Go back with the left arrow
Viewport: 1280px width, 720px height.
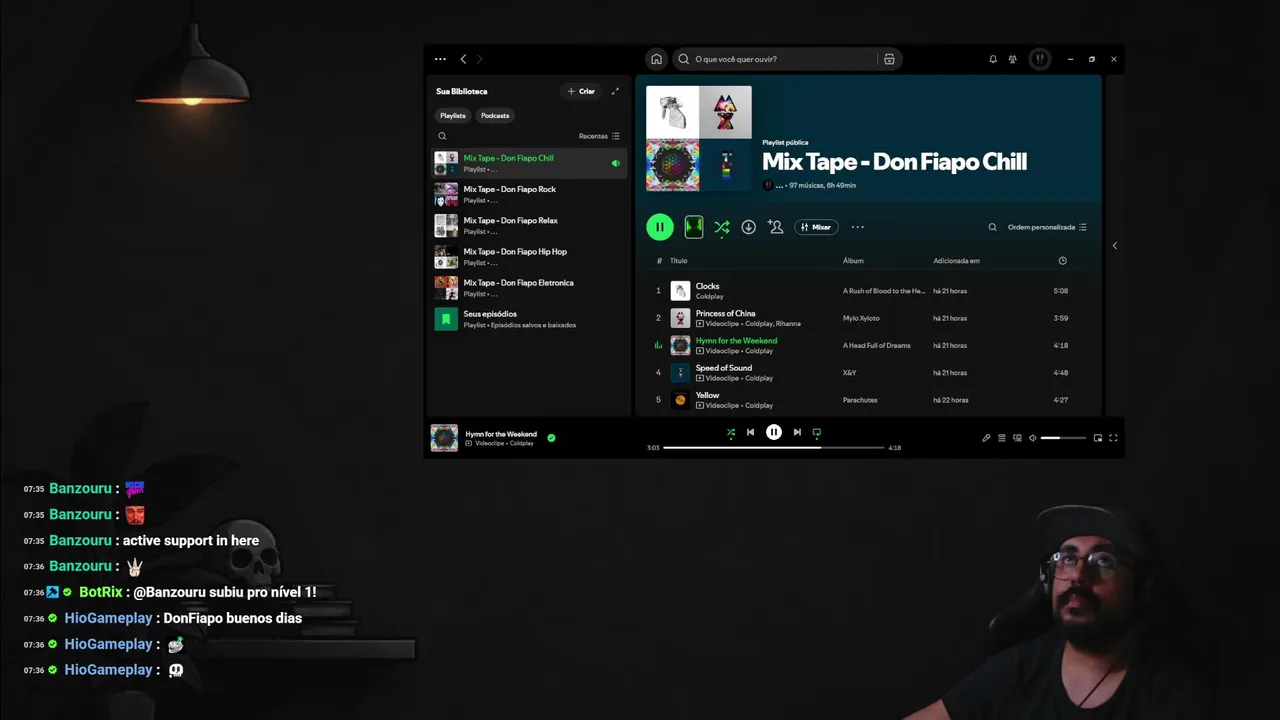463,59
